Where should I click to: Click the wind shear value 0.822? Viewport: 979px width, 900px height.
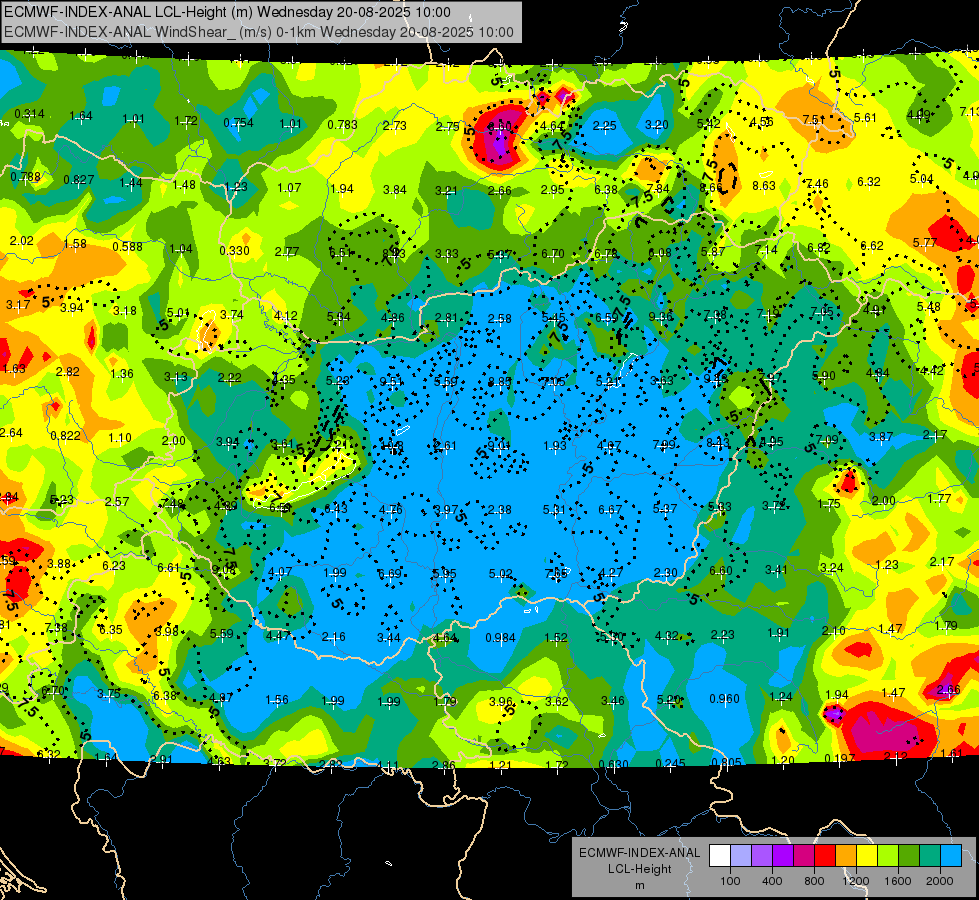(65, 436)
